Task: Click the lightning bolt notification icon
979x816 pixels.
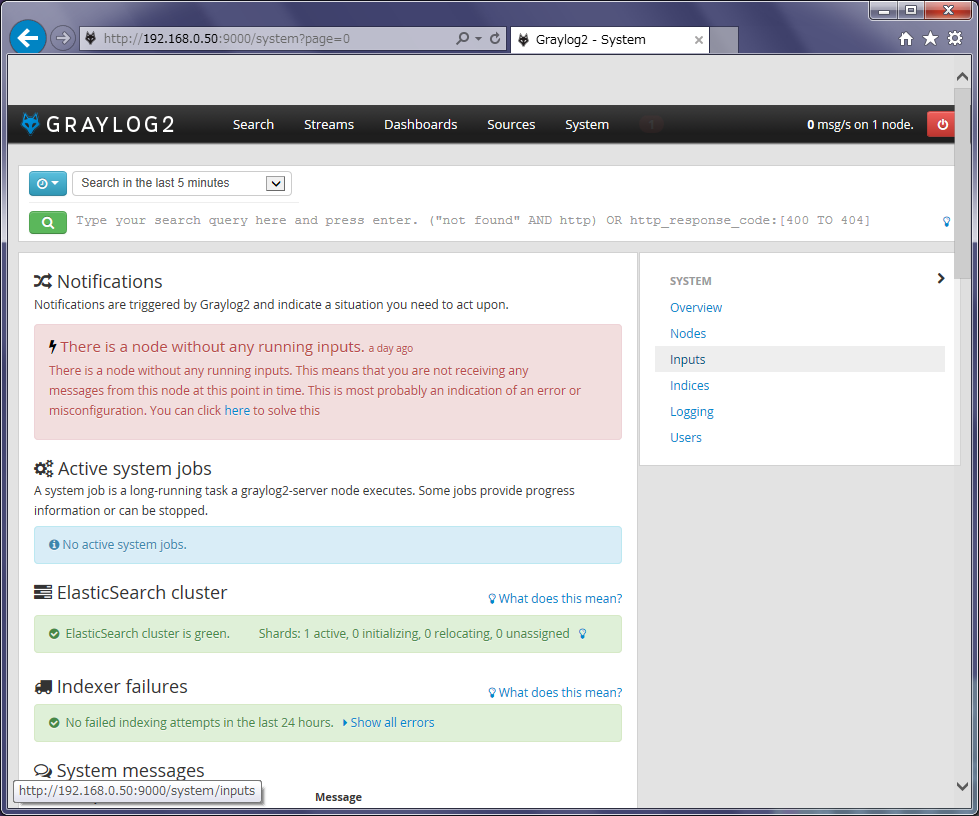Action: click(x=53, y=347)
